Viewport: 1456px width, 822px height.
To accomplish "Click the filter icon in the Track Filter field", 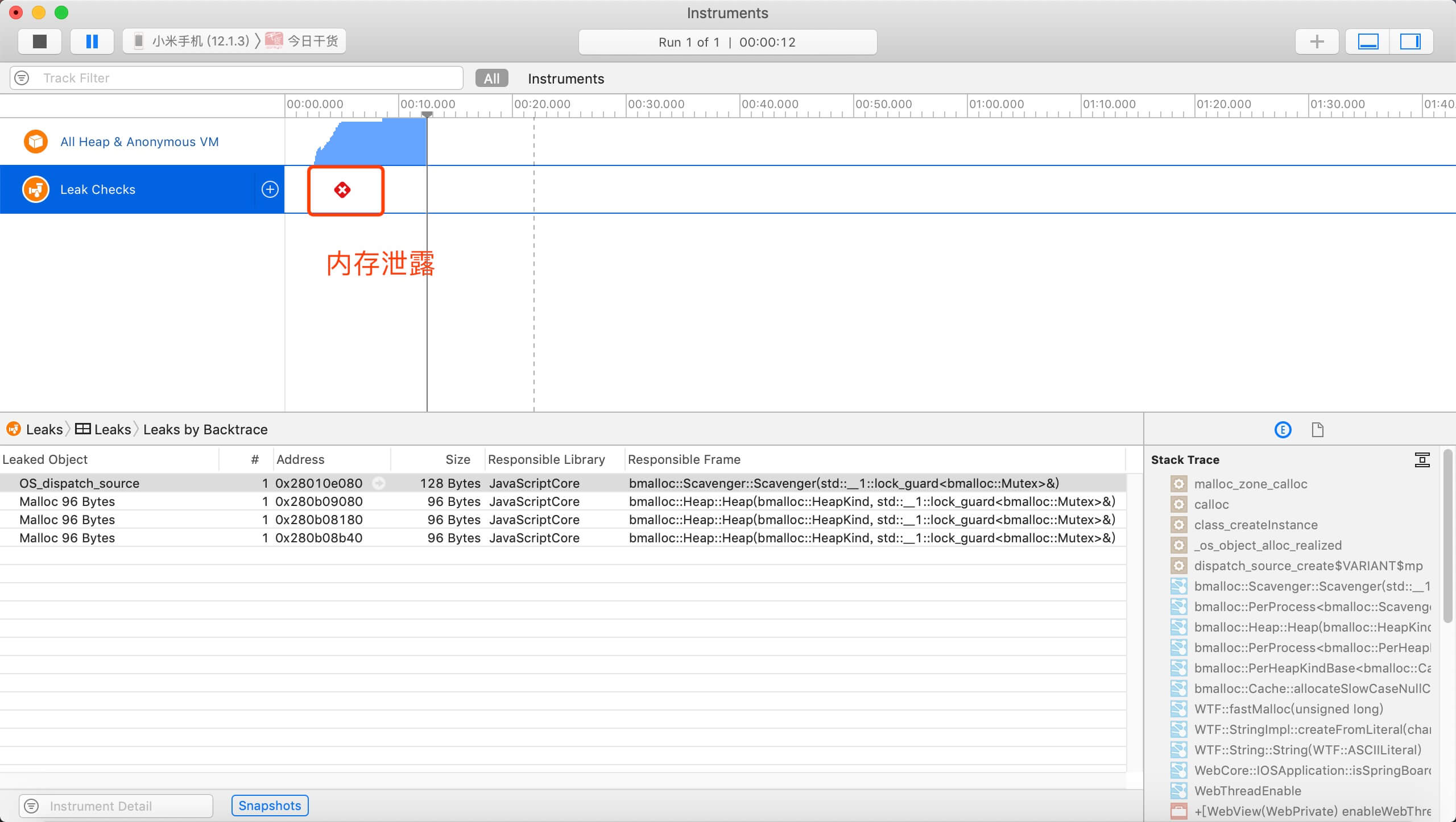I will [22, 78].
